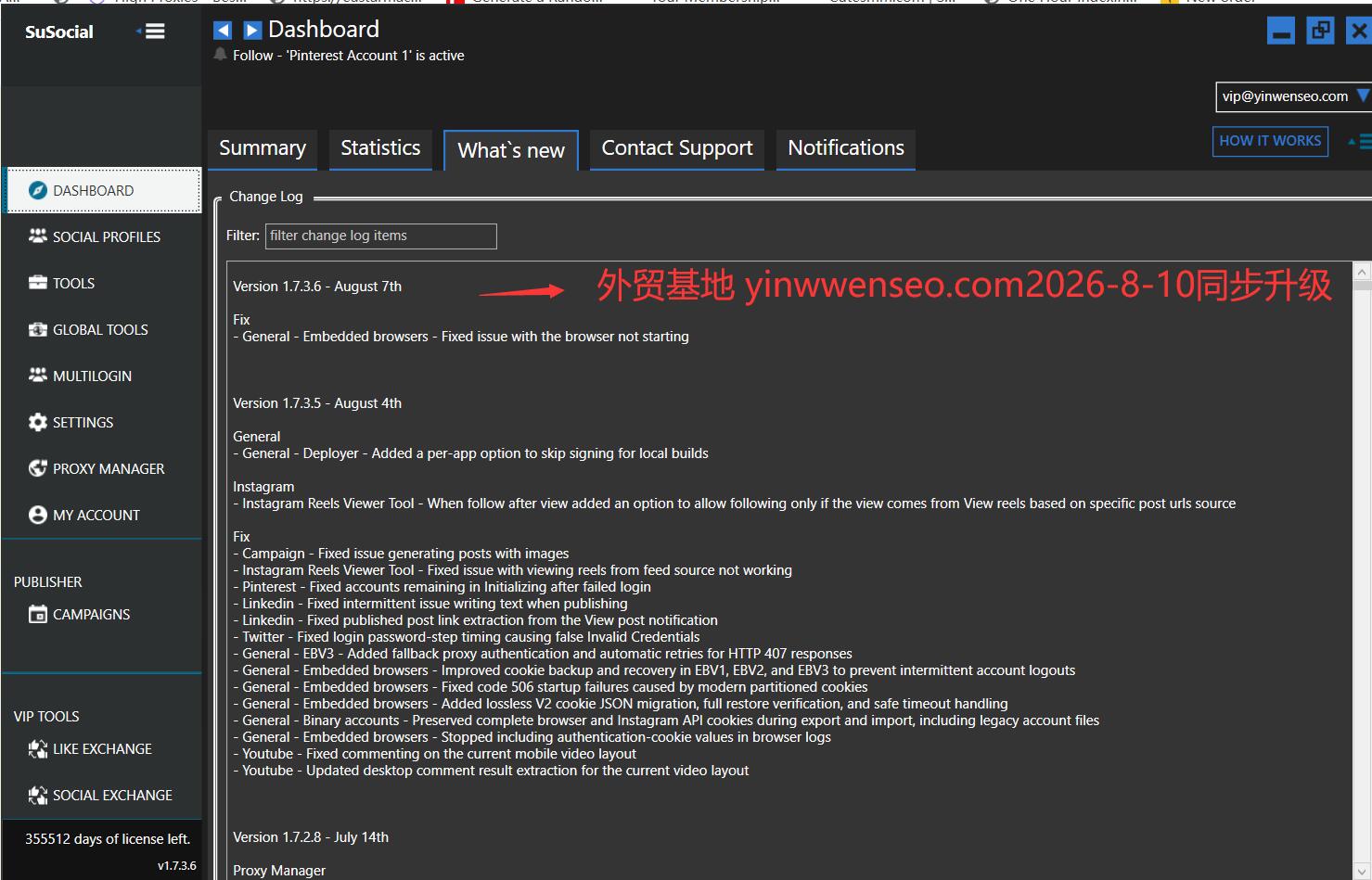Click the 'Improved cookie backup and recovery' entry
The image size is (1372, 880).
click(654, 670)
